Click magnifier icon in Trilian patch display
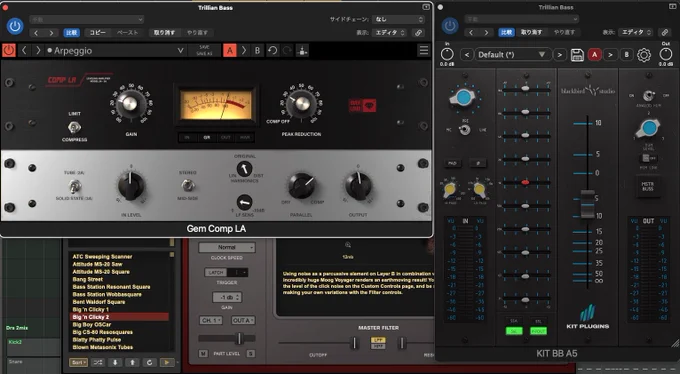The image size is (680, 374). [348, 246]
